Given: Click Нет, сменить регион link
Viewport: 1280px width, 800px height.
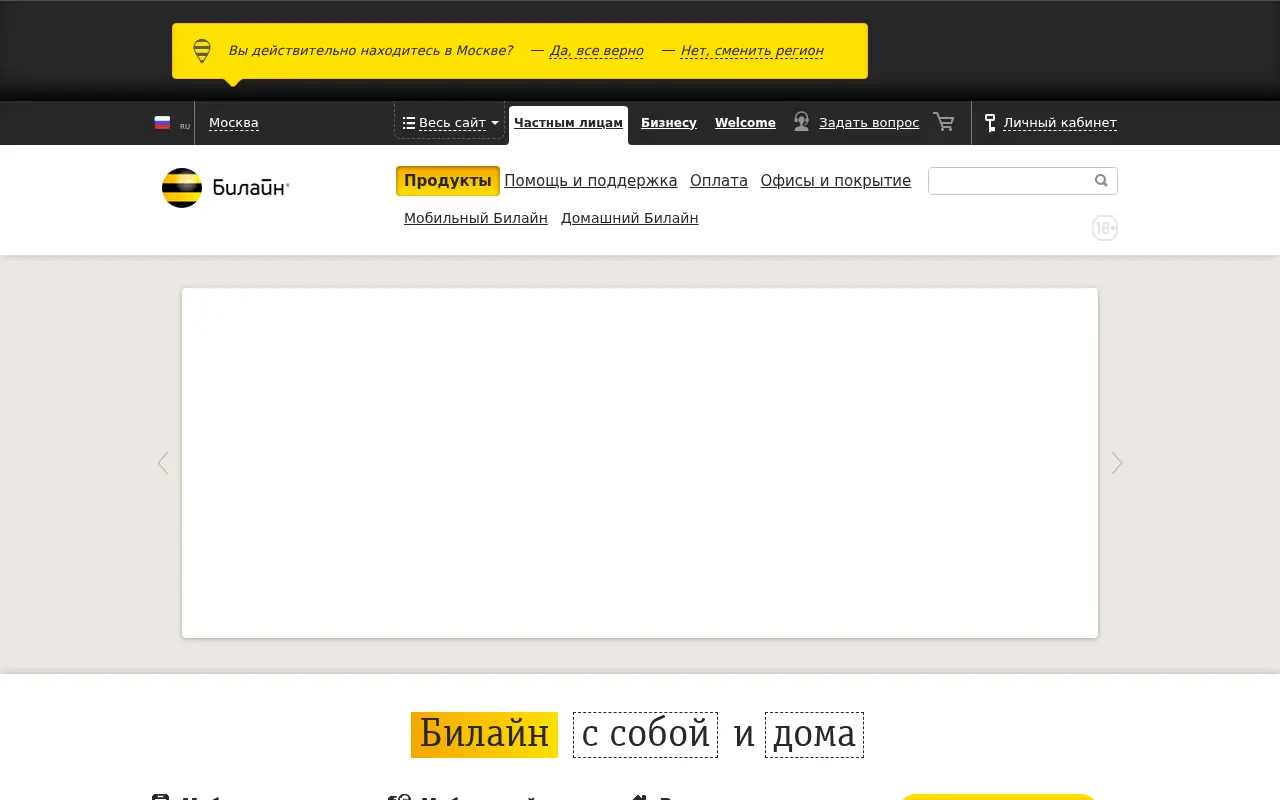Looking at the screenshot, I should 752,51.
